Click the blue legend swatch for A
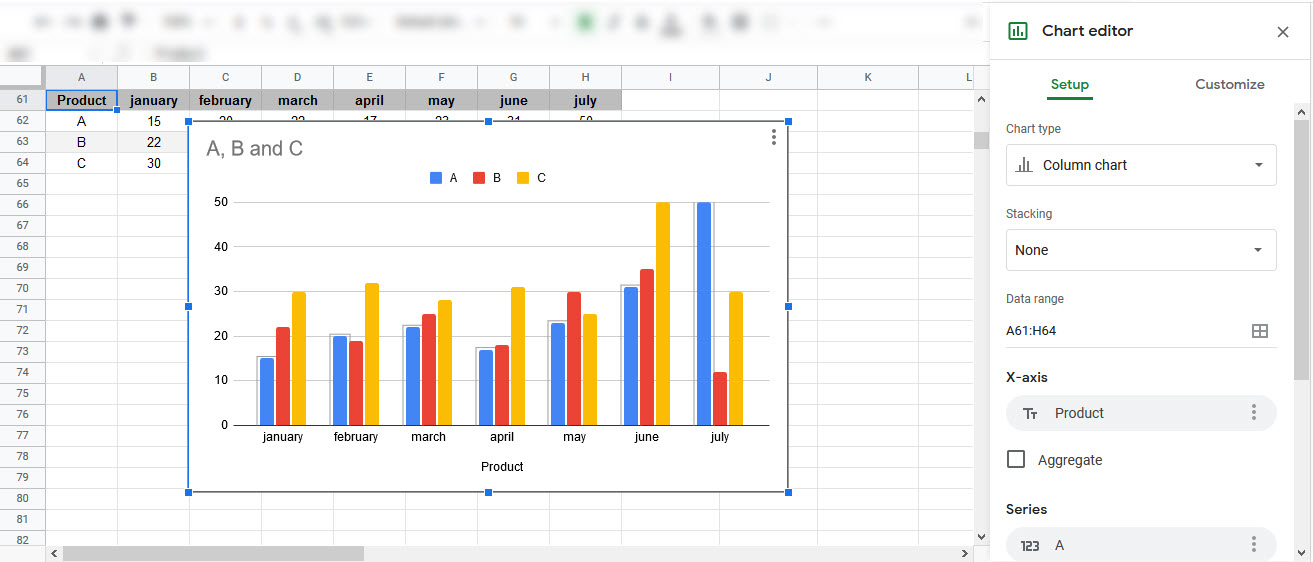The width and height of the screenshot is (1313, 562). [x=436, y=178]
